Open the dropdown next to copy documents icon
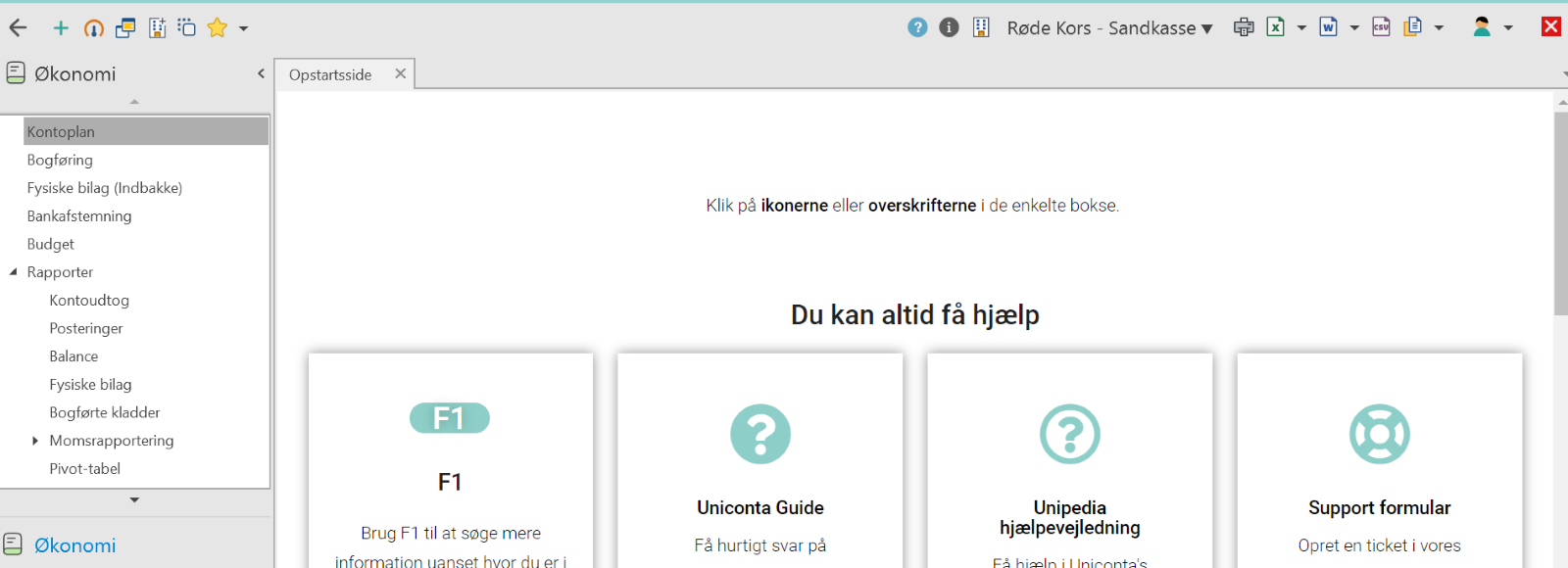The width and height of the screenshot is (1568, 568). coord(1439,27)
